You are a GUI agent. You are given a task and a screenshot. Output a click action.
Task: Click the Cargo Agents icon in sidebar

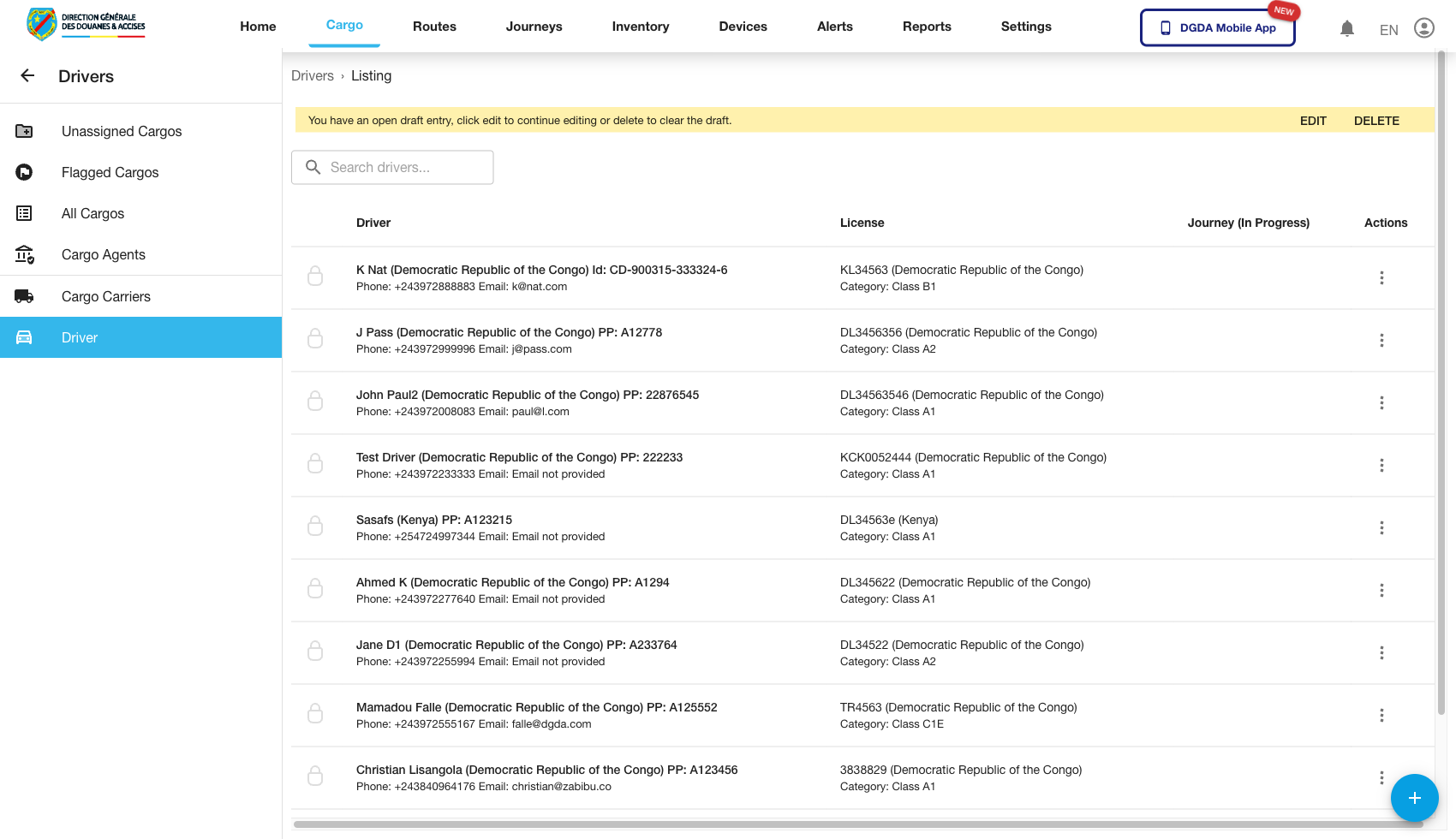click(x=24, y=254)
